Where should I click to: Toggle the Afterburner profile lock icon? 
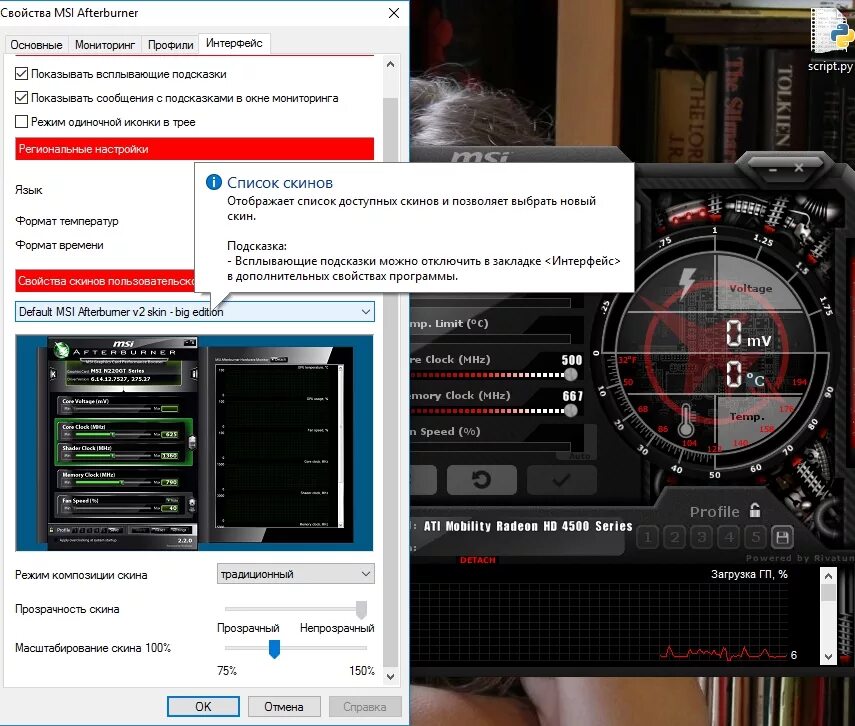coord(755,511)
